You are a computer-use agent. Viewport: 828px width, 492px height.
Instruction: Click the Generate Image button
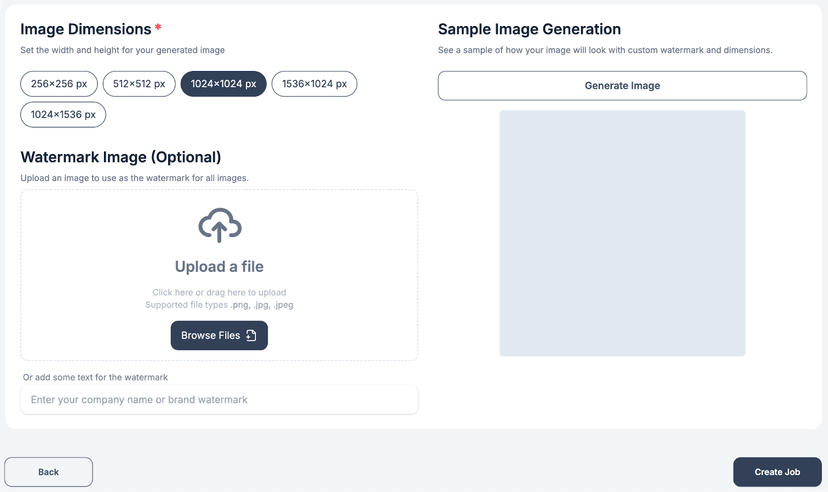click(622, 86)
